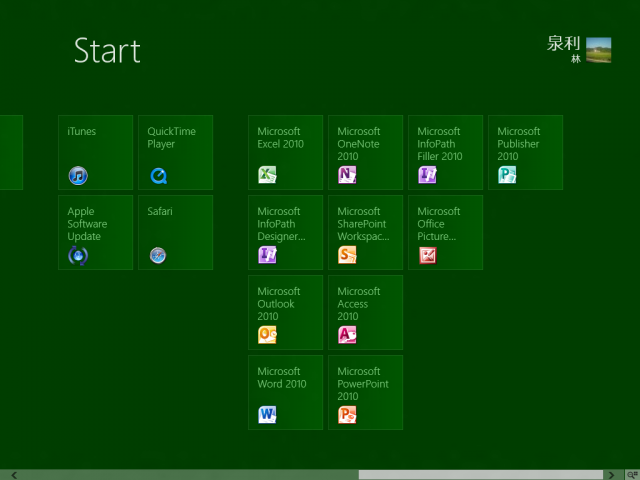
Task: Select the Microsoft Excel 2010 label
Action: tap(280, 138)
